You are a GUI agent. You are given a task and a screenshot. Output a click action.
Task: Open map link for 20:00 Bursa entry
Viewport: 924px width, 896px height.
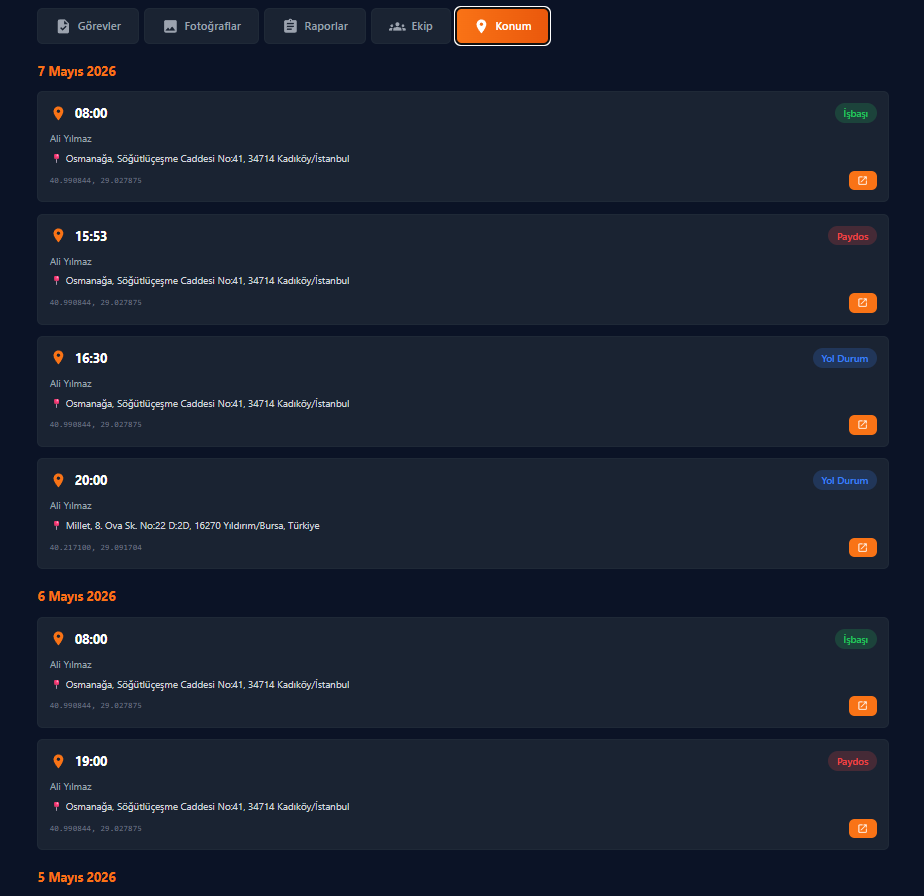coord(863,548)
